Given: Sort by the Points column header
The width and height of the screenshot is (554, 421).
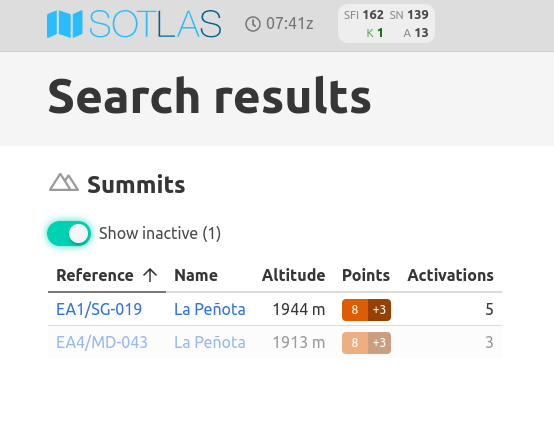Looking at the screenshot, I should [x=366, y=275].
